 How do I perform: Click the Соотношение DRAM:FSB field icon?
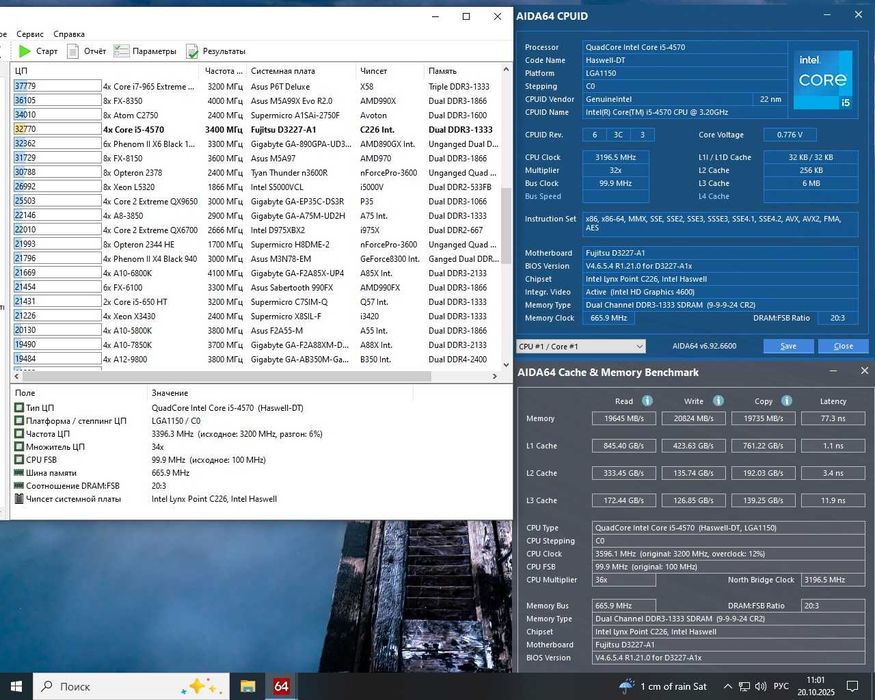[19, 486]
